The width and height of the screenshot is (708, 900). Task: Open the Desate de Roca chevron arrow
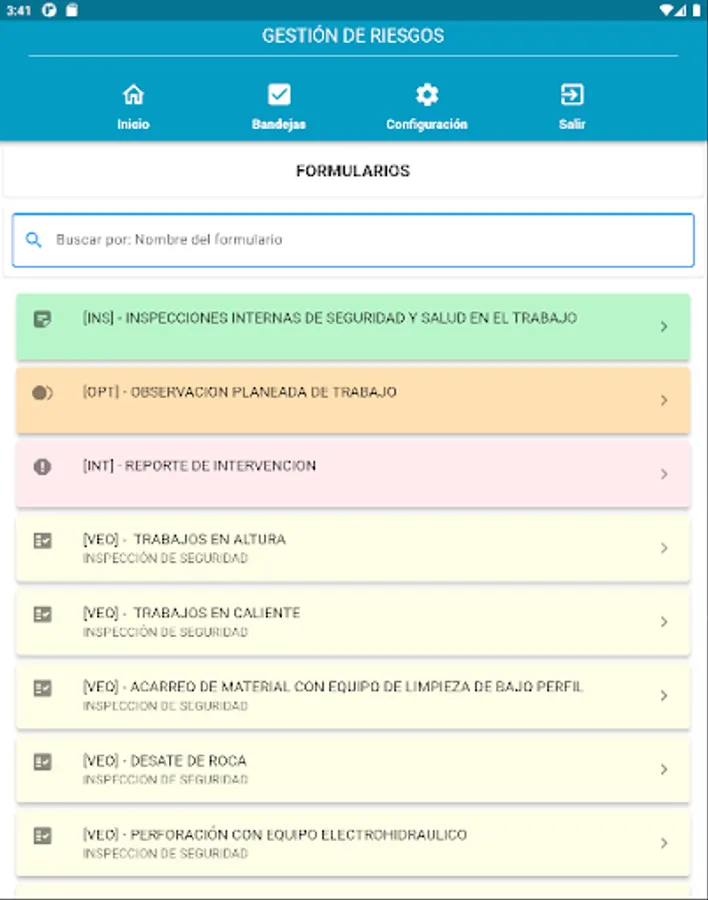pos(664,769)
